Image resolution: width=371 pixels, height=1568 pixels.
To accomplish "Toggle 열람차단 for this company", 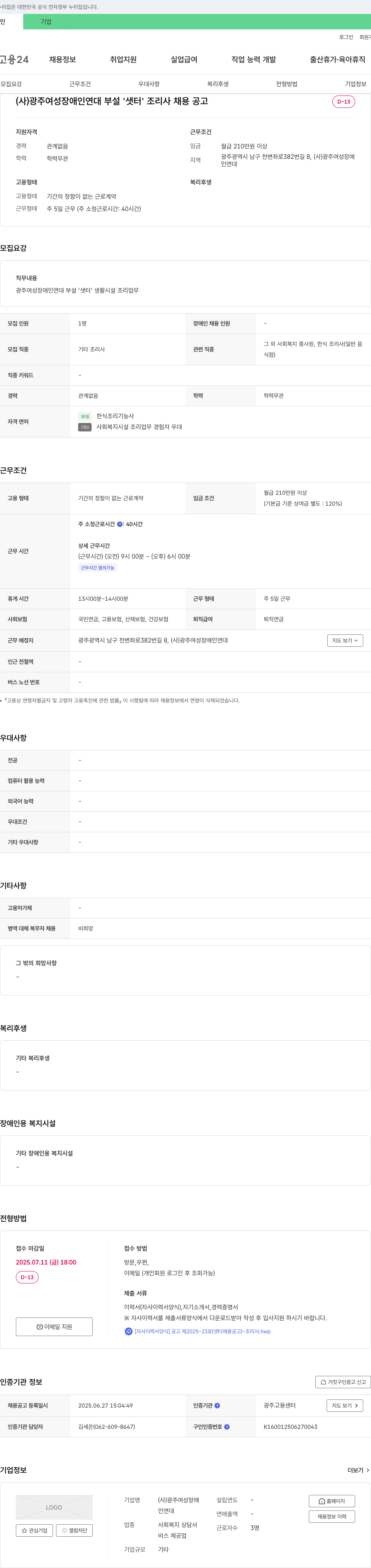I will [74, 1530].
